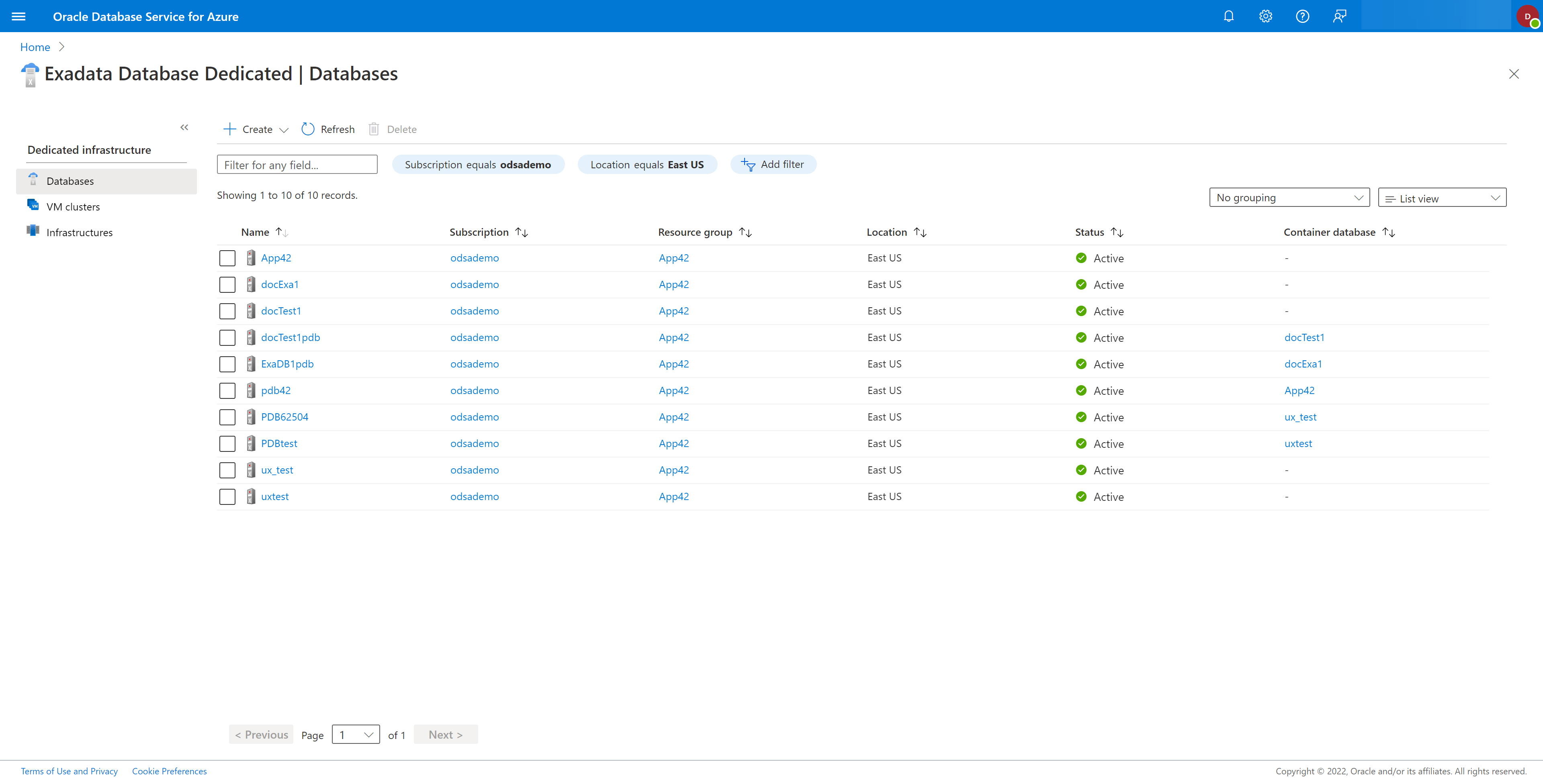This screenshot has width=1543, height=784.
Task: Sort by Resource group column arrows
Action: [746, 232]
